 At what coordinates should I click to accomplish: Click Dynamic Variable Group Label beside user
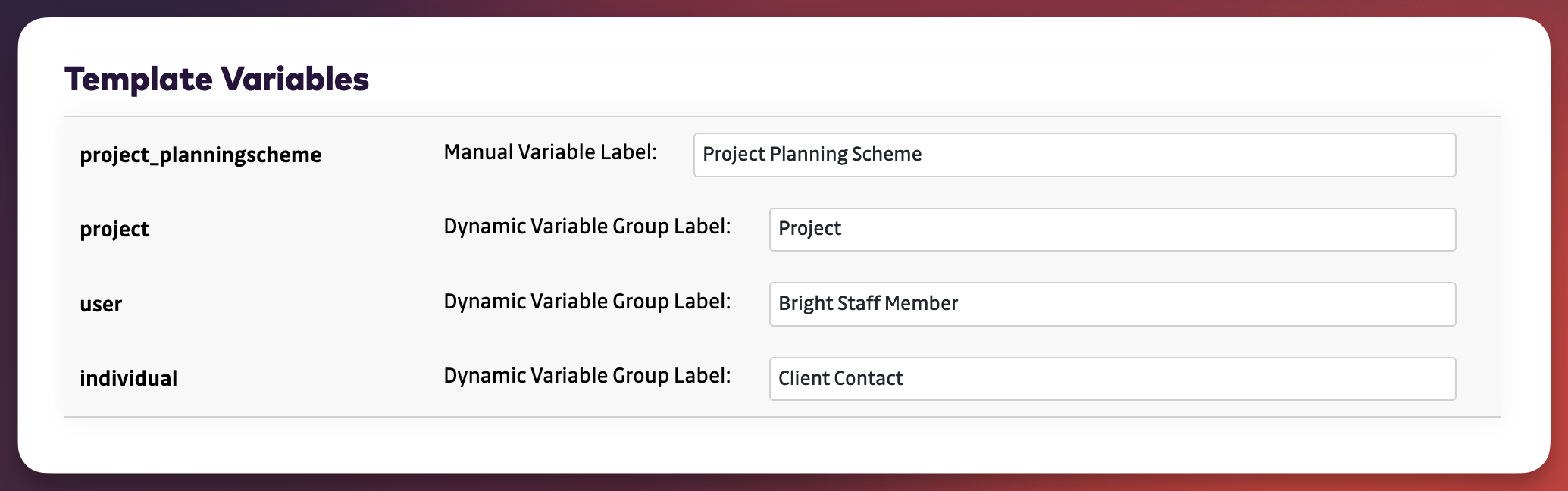[587, 302]
